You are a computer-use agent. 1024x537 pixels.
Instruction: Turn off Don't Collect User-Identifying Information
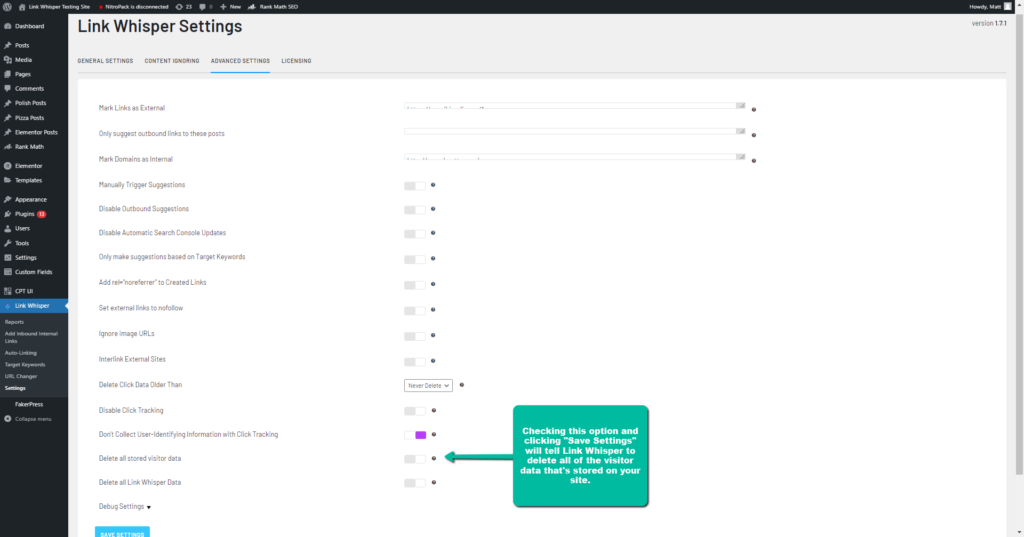tap(415, 435)
